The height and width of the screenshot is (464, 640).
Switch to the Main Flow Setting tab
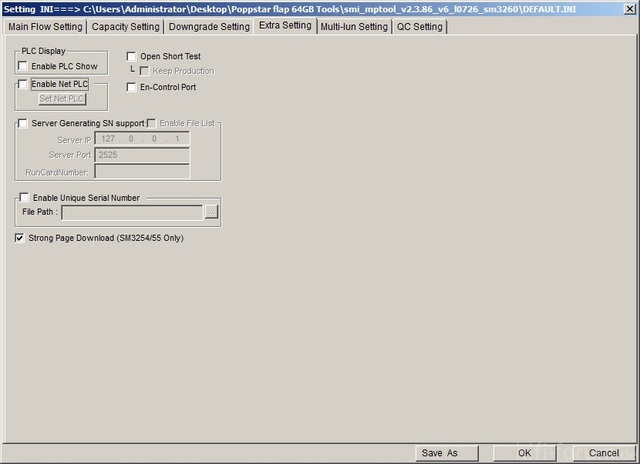click(46, 26)
